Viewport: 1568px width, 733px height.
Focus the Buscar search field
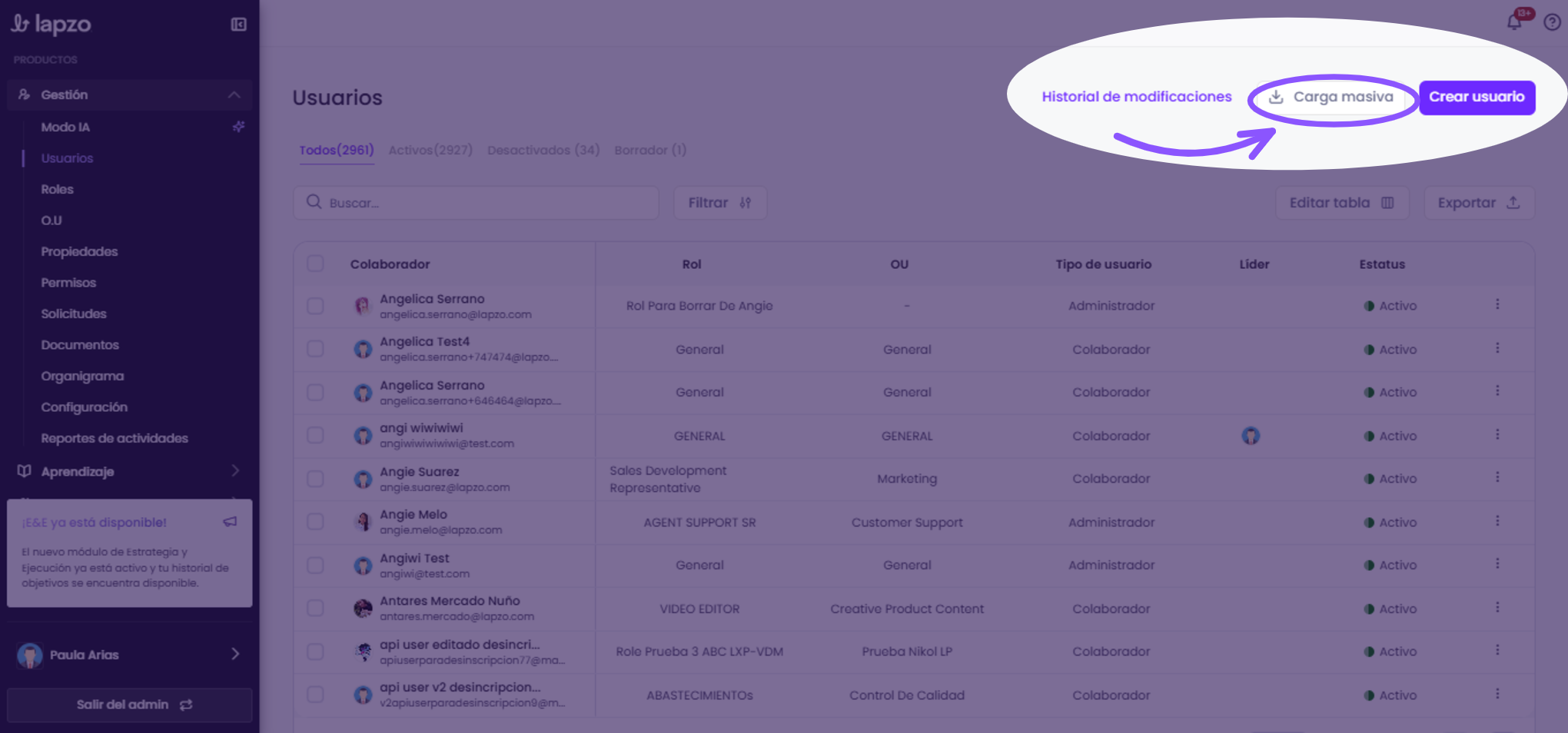[476, 203]
